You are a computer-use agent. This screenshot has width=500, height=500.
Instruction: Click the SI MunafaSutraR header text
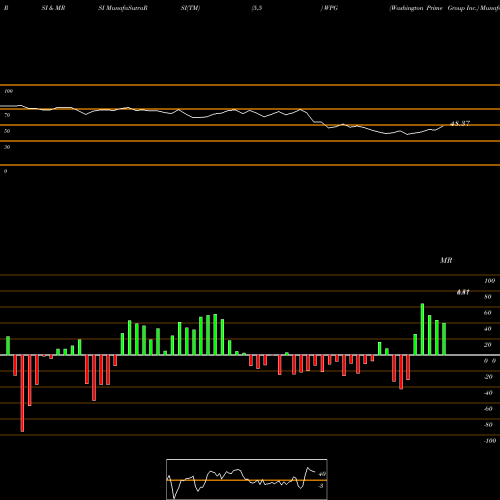pyautogui.click(x=123, y=8)
